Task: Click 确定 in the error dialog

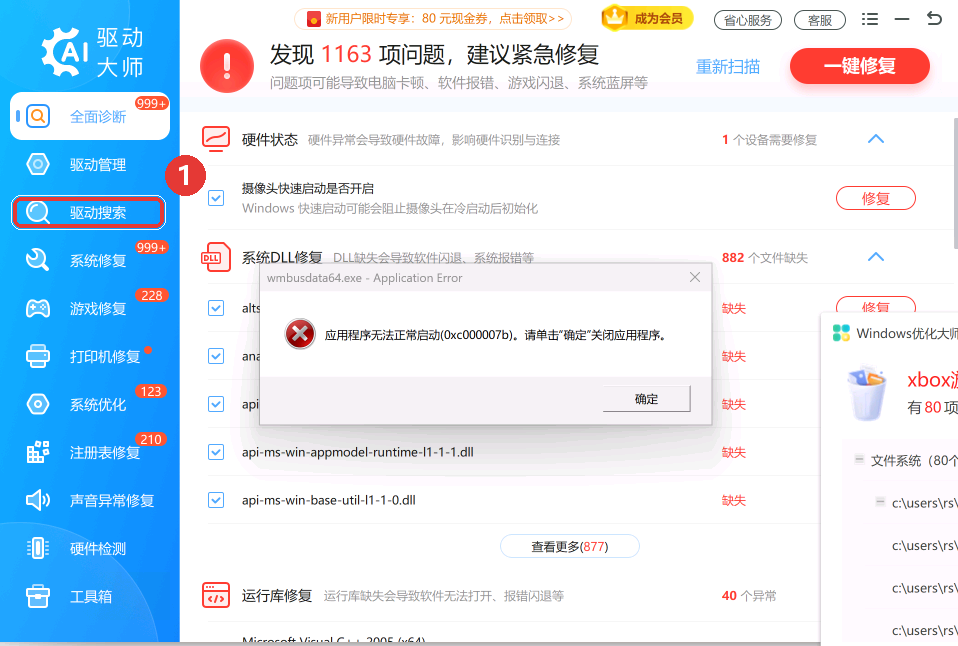Action: pyautogui.click(x=646, y=398)
